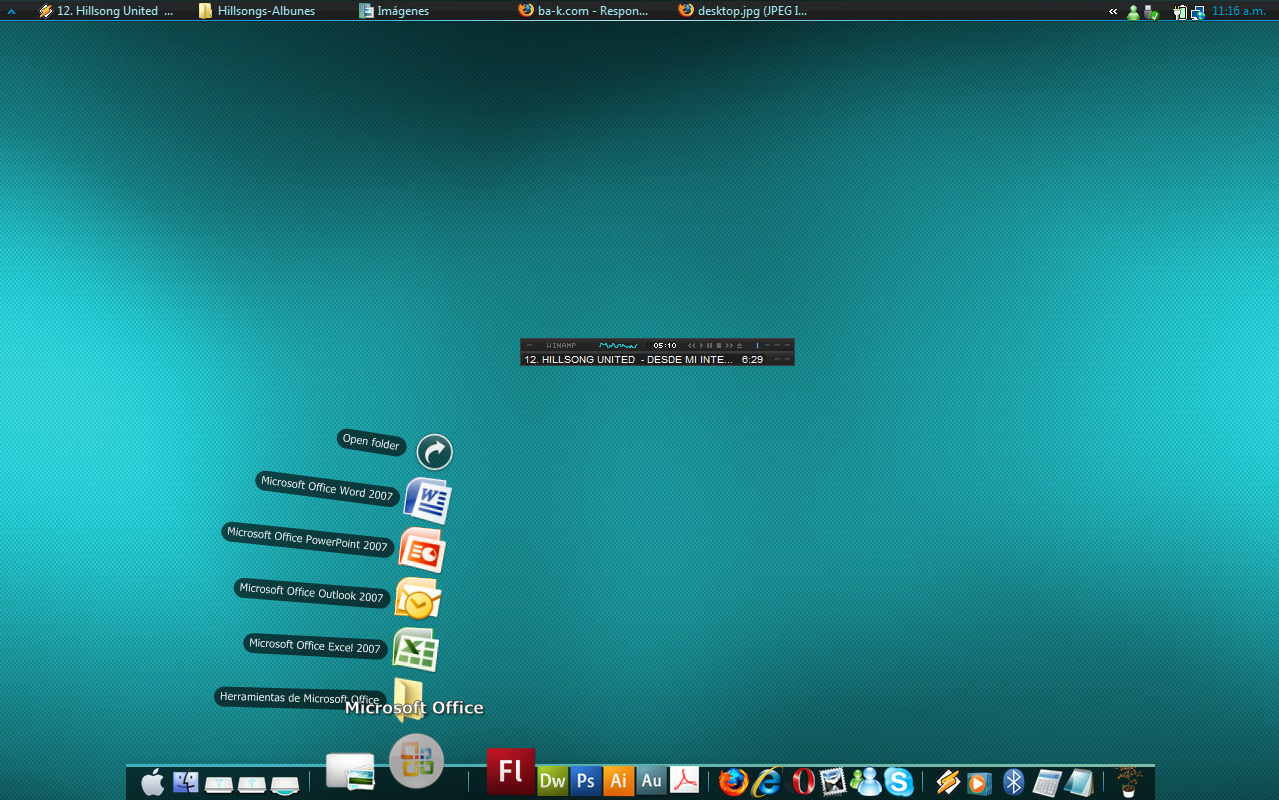Click the WINAMP title label

tap(561, 345)
